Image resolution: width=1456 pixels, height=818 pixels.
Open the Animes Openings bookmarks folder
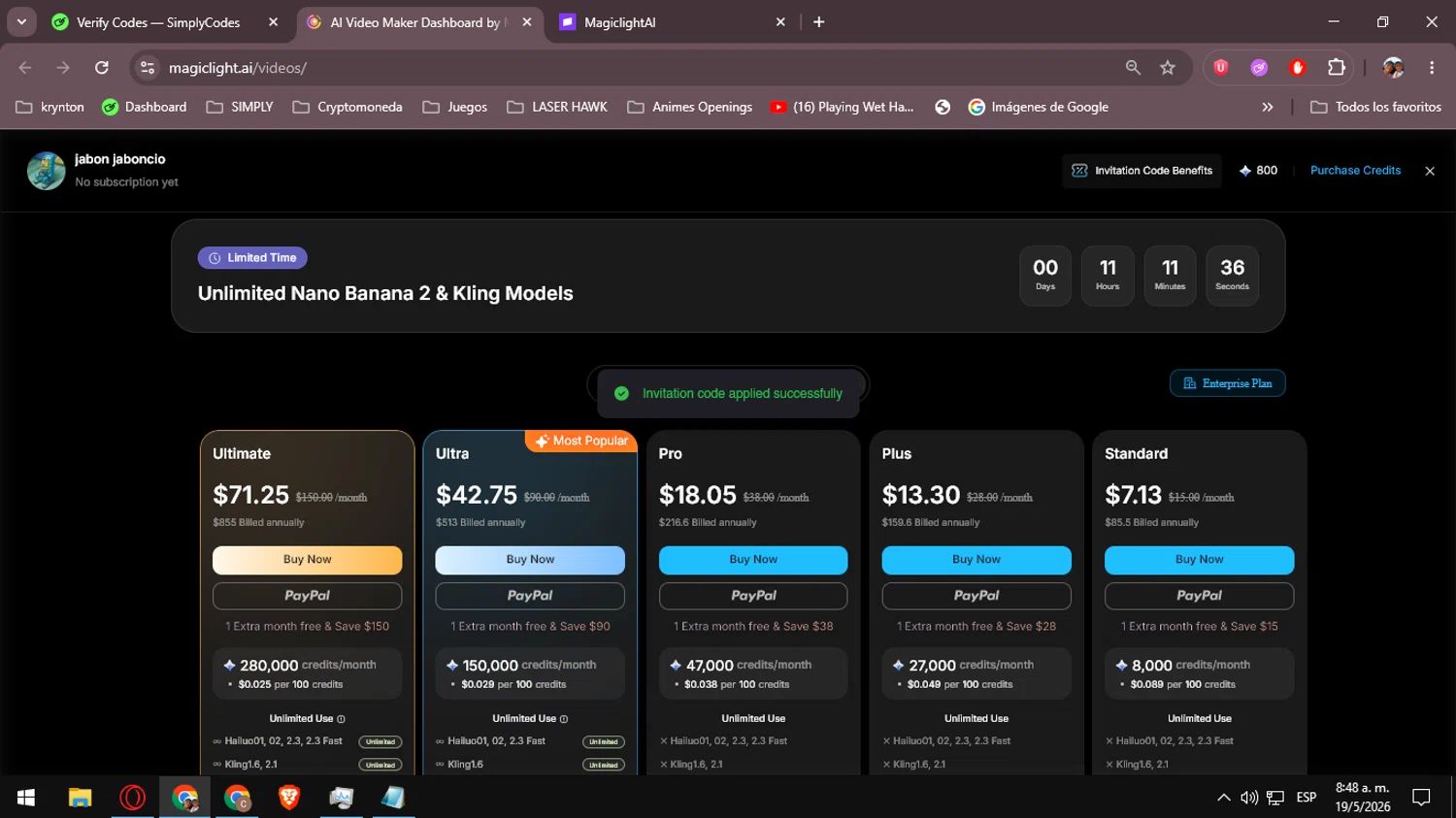[x=690, y=107]
